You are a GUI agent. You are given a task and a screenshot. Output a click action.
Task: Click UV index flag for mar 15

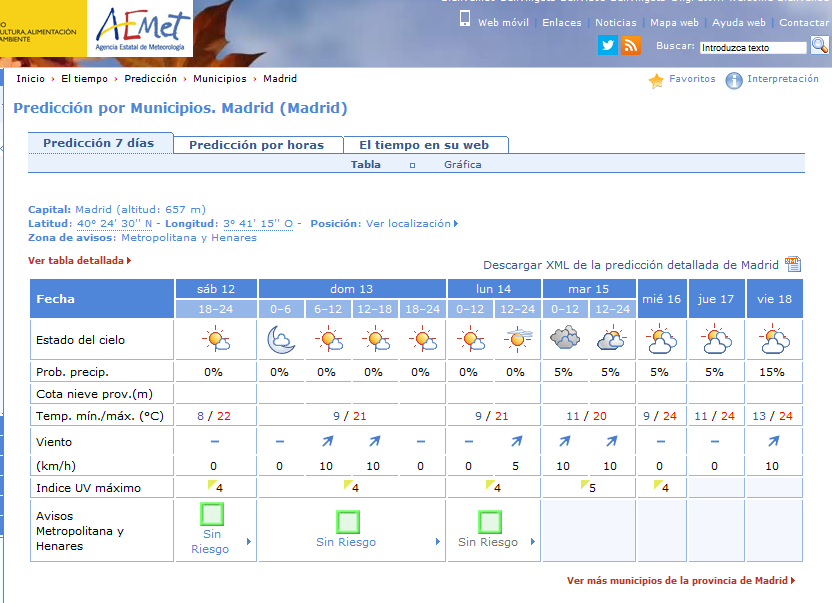click(x=585, y=485)
